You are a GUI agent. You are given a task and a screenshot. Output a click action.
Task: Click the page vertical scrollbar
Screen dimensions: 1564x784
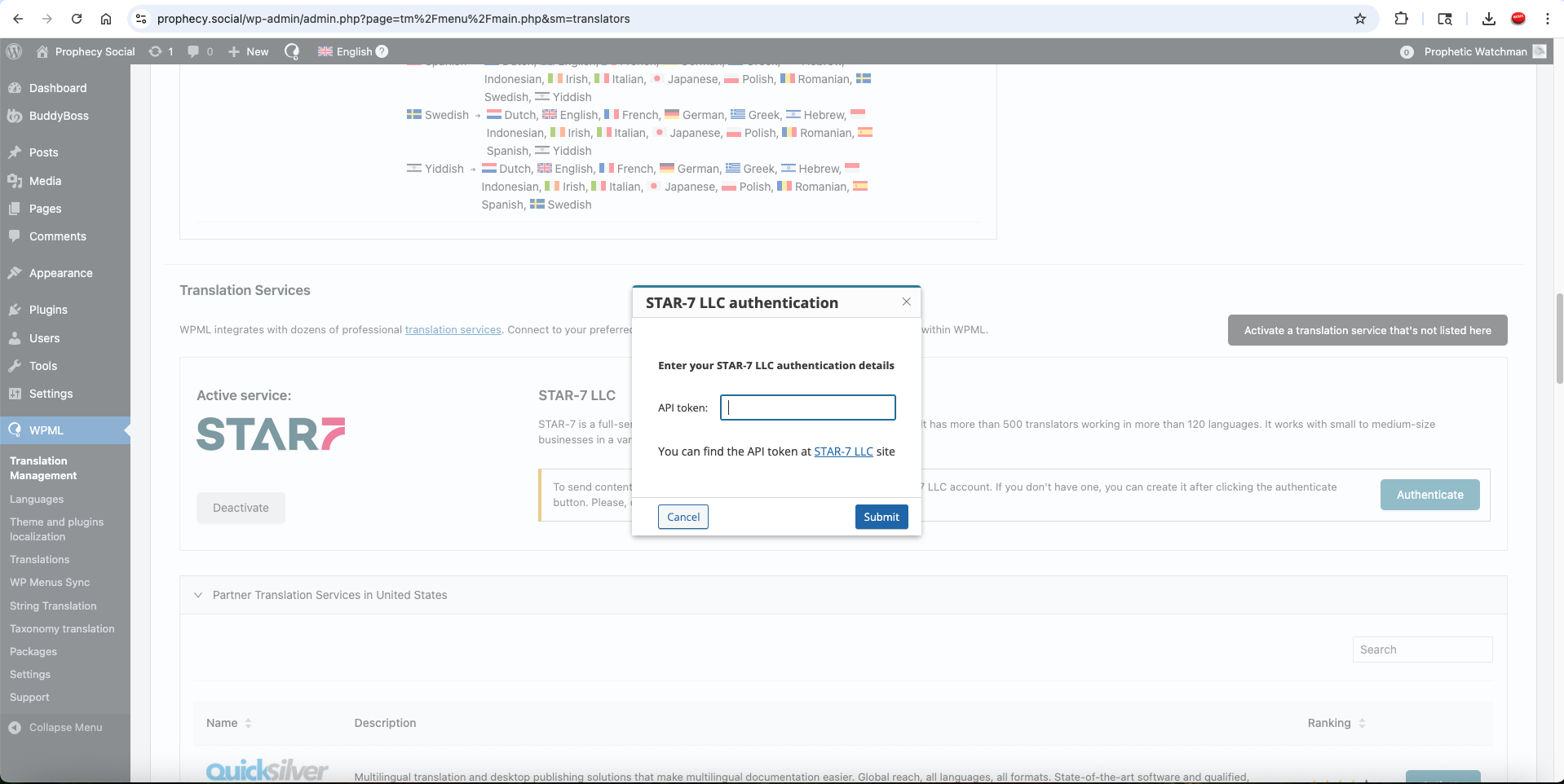coord(1559,338)
